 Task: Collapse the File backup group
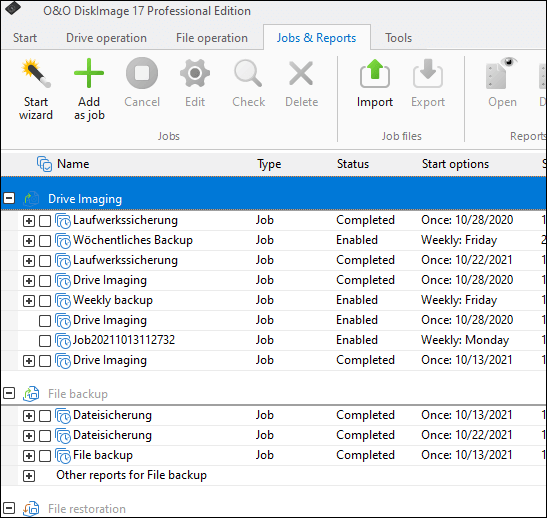(9, 393)
